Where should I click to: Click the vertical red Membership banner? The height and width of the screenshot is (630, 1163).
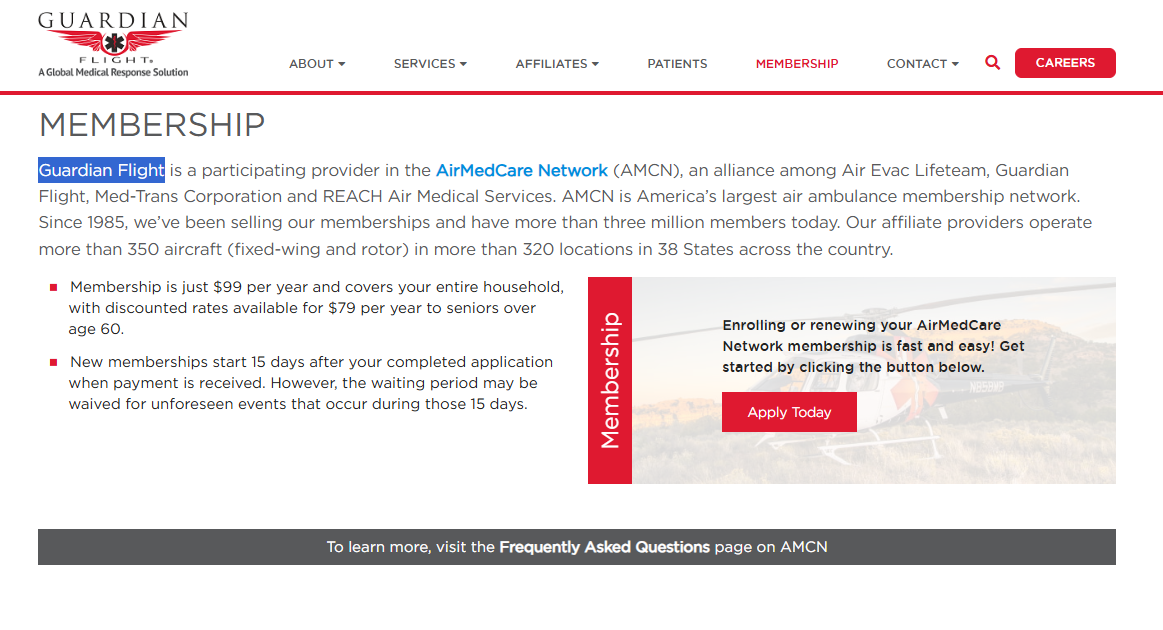(610, 381)
